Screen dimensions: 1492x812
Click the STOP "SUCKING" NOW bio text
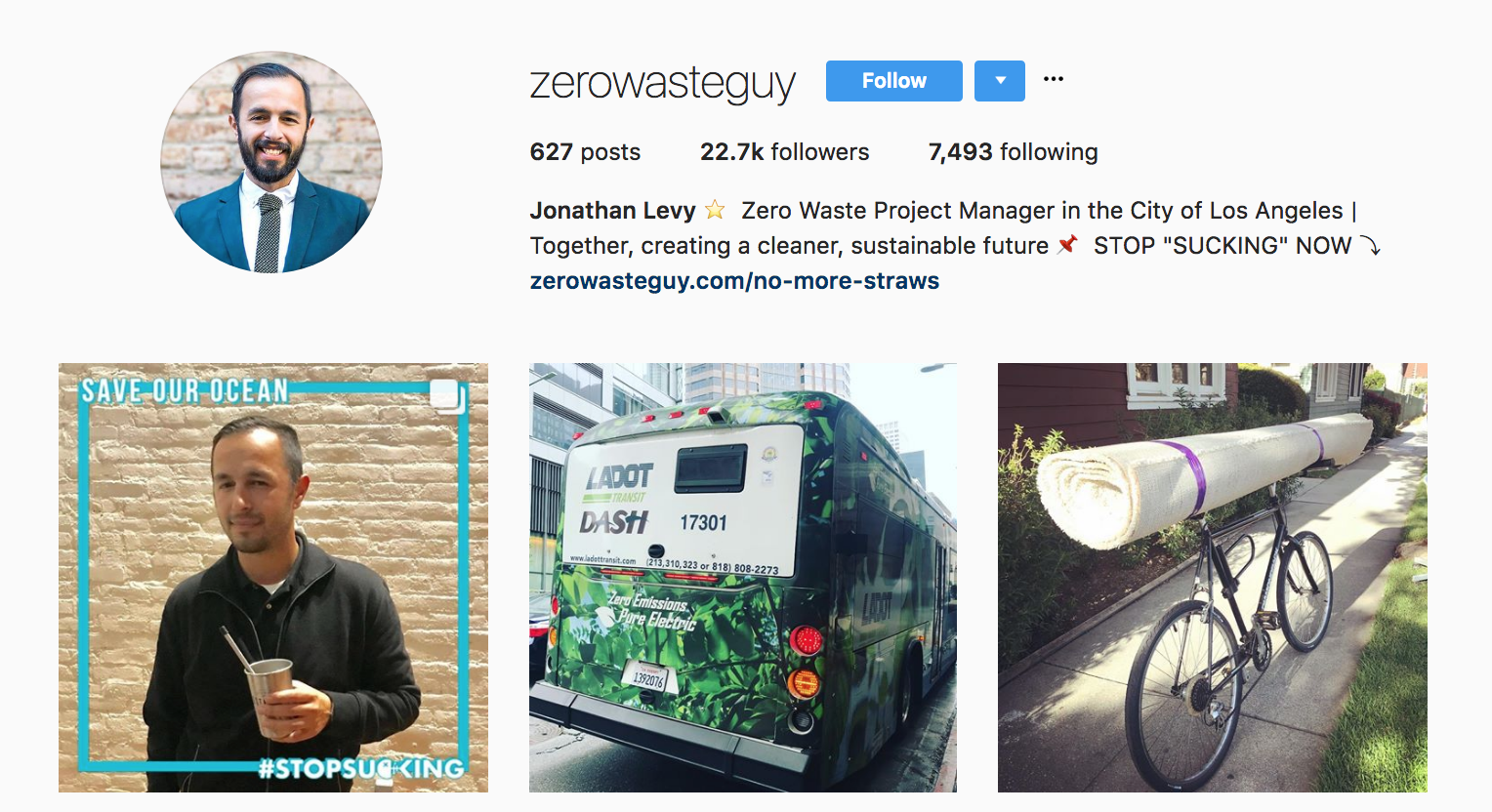(x=1223, y=246)
